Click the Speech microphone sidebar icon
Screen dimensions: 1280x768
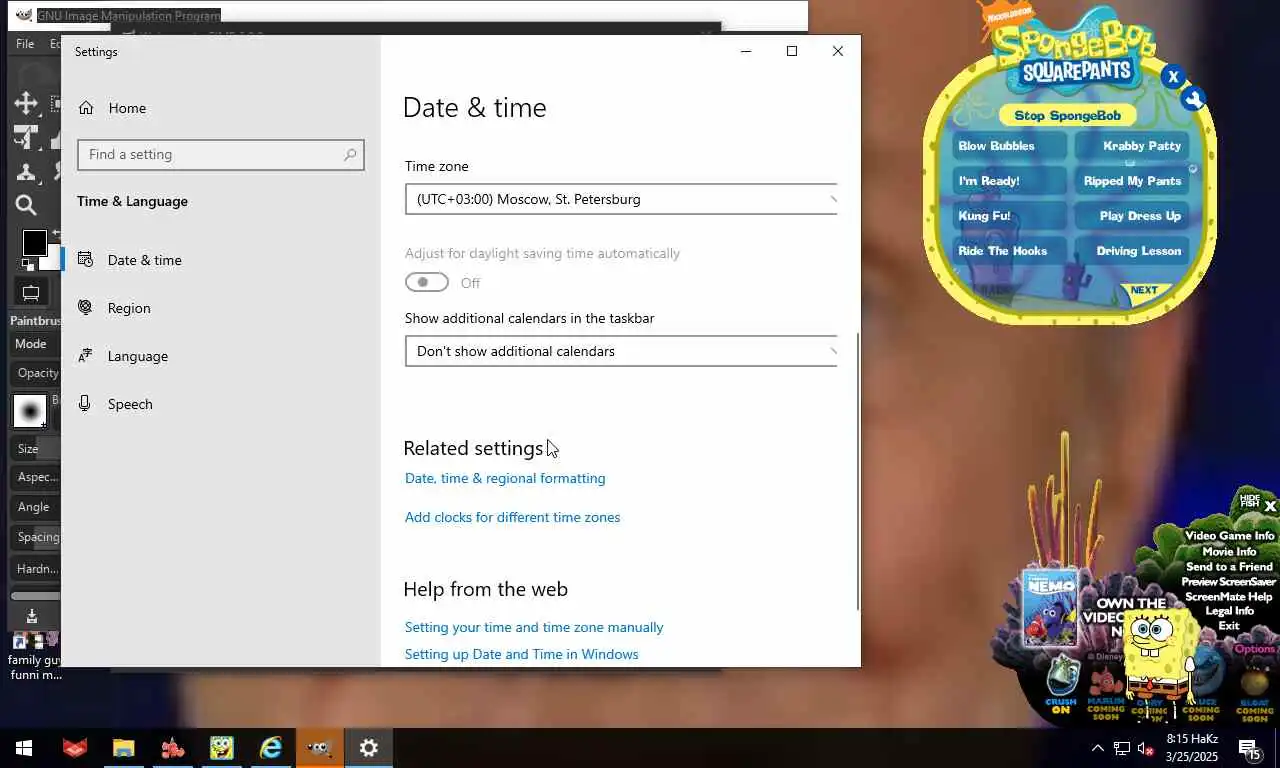[x=86, y=403]
